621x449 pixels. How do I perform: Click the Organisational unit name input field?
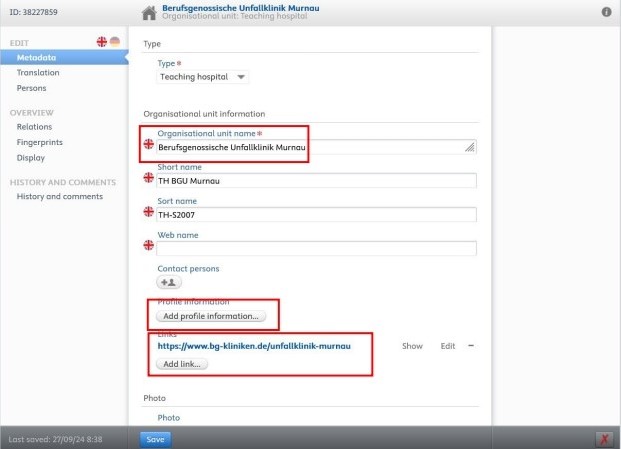coord(316,147)
